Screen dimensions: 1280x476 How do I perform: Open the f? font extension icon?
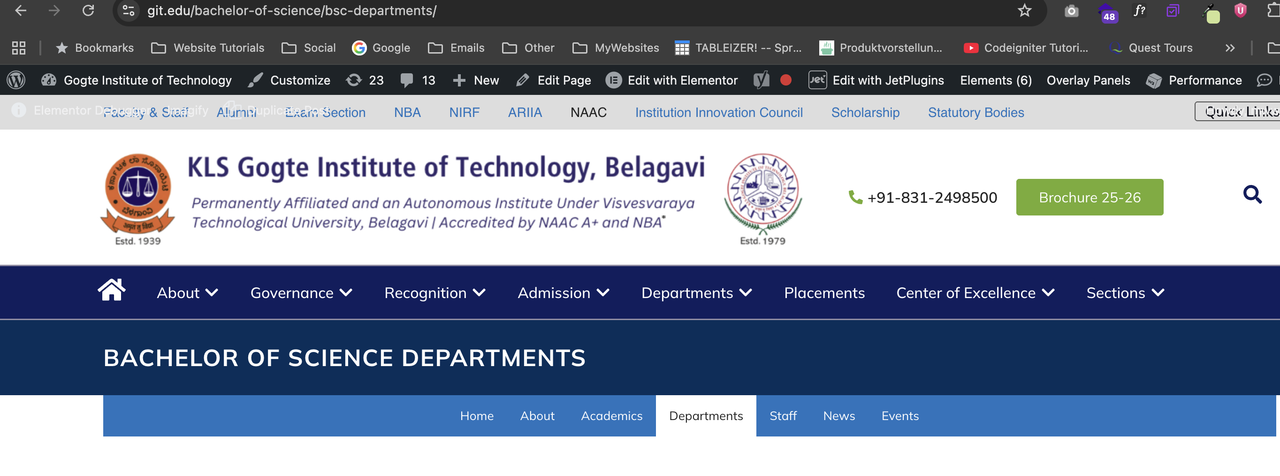coord(1140,11)
